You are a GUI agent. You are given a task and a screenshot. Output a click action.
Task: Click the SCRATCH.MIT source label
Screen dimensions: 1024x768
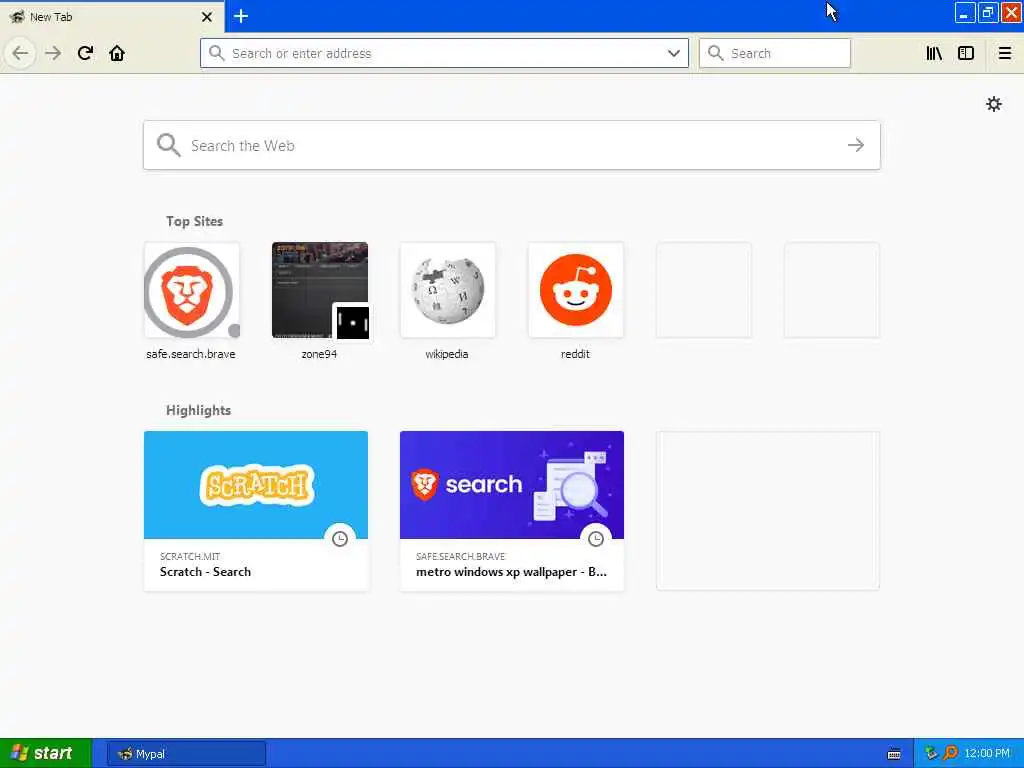click(190, 556)
